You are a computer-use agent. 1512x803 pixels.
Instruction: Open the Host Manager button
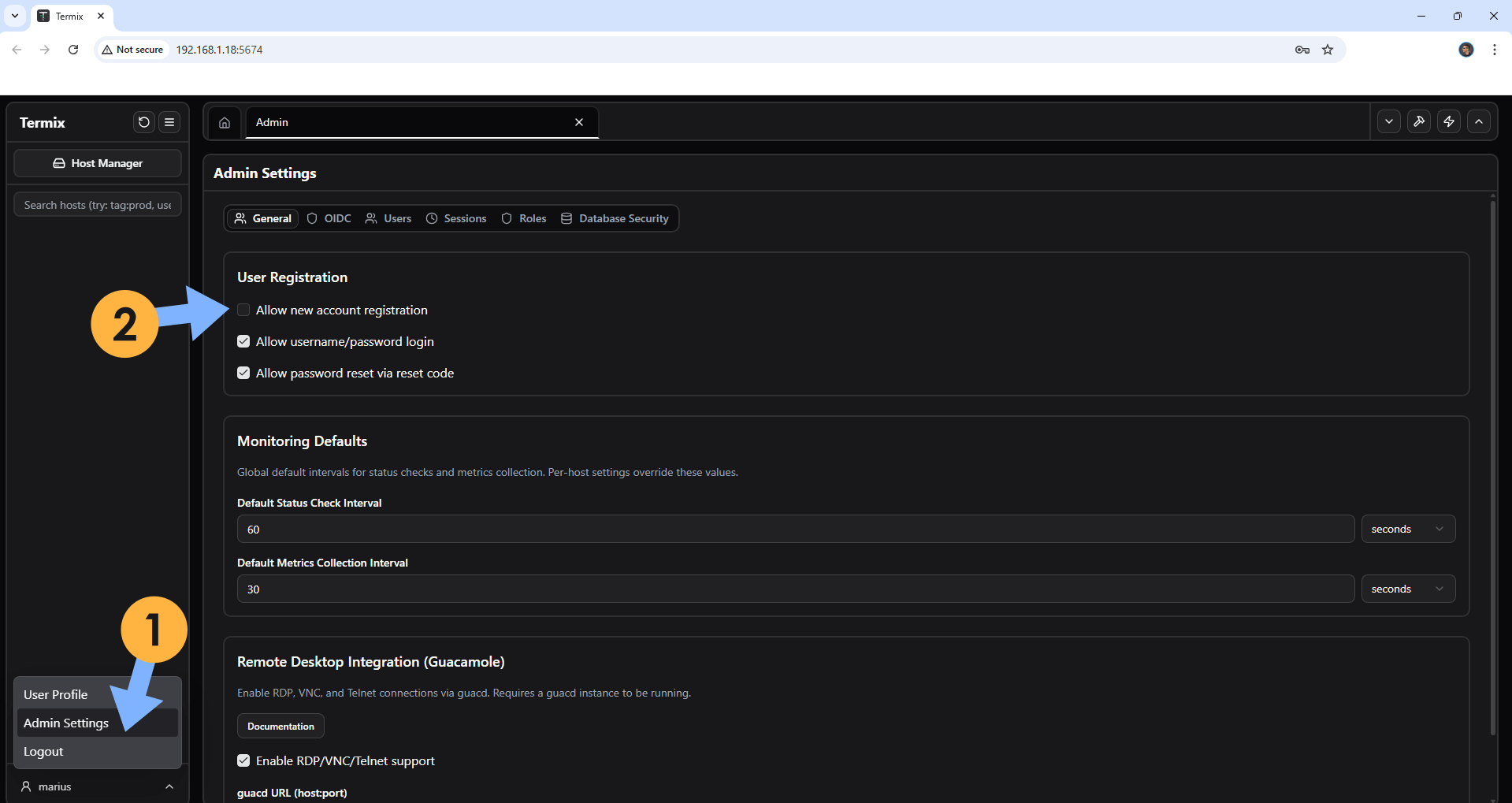coord(98,163)
